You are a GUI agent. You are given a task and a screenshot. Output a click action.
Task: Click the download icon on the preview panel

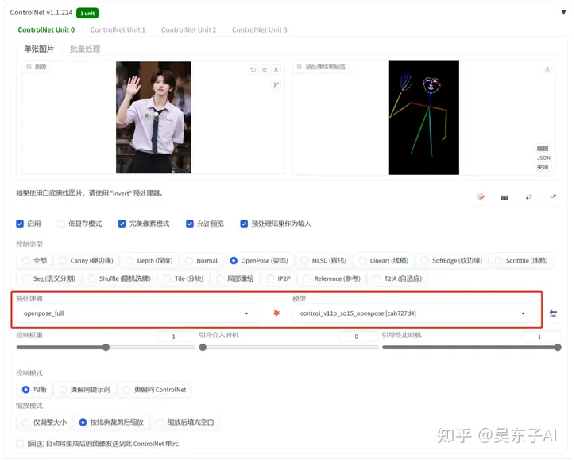[x=547, y=69]
